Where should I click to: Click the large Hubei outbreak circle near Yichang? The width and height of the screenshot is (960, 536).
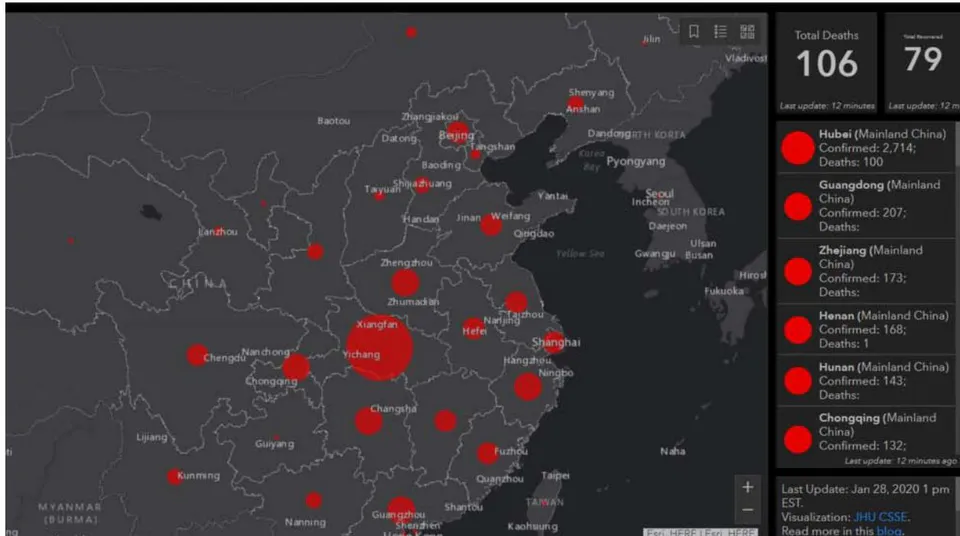tap(380, 348)
